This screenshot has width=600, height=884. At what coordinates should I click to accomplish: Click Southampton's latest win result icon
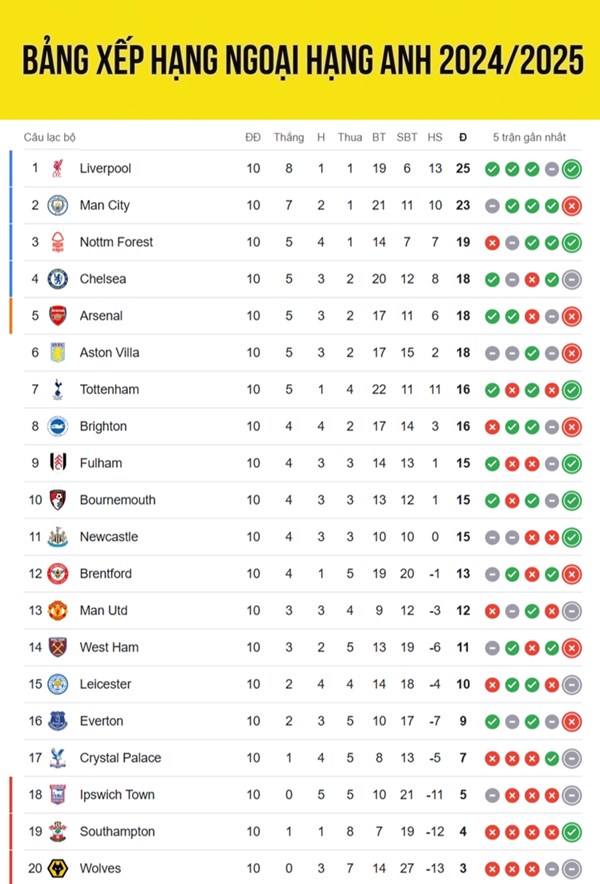(x=571, y=832)
